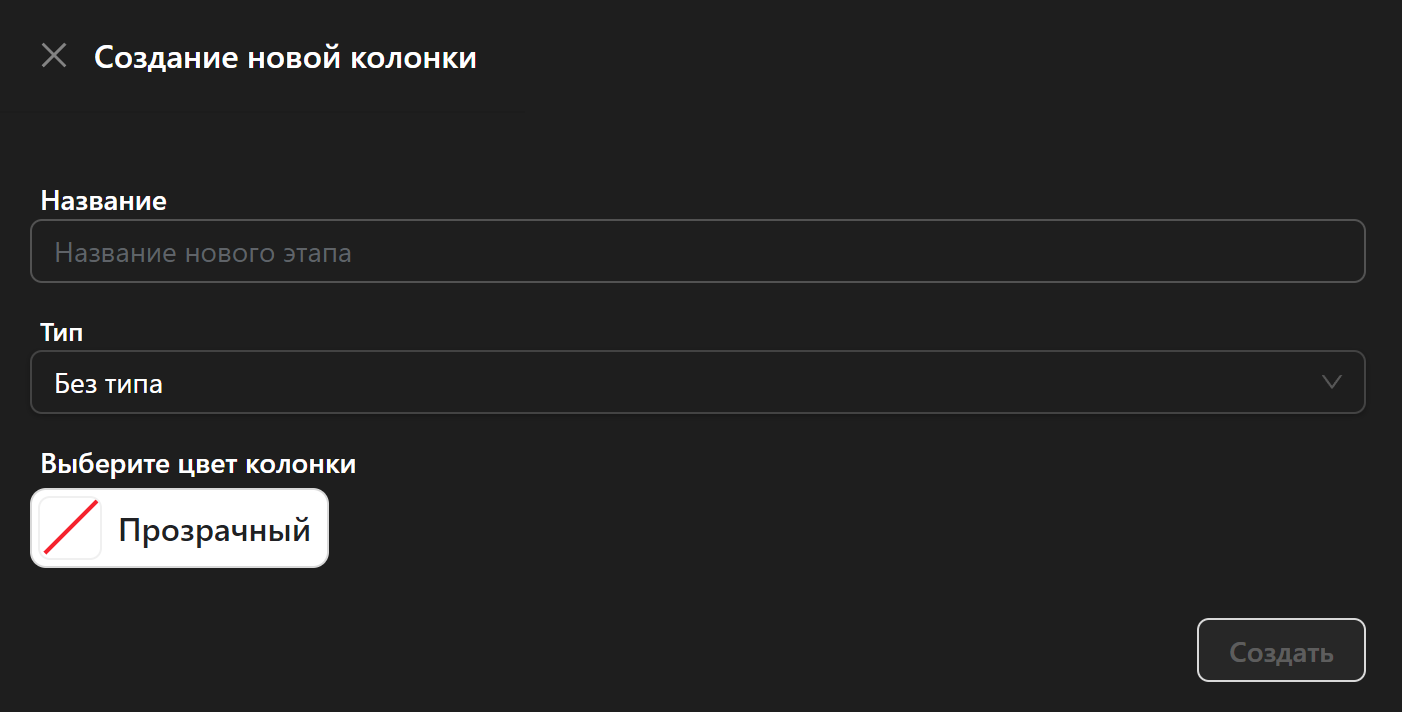This screenshot has width=1402, height=712.
Task: Click "Без типа" value in the combo box
Action: point(109,383)
